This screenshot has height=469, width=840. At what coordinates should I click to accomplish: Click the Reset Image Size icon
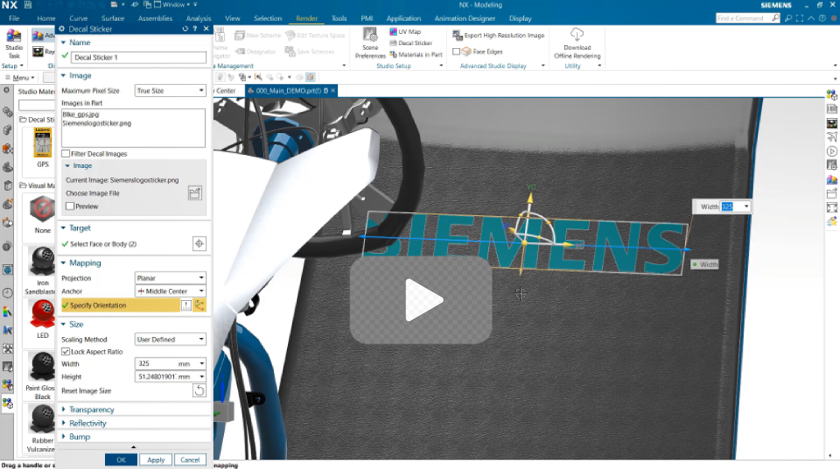click(199, 391)
